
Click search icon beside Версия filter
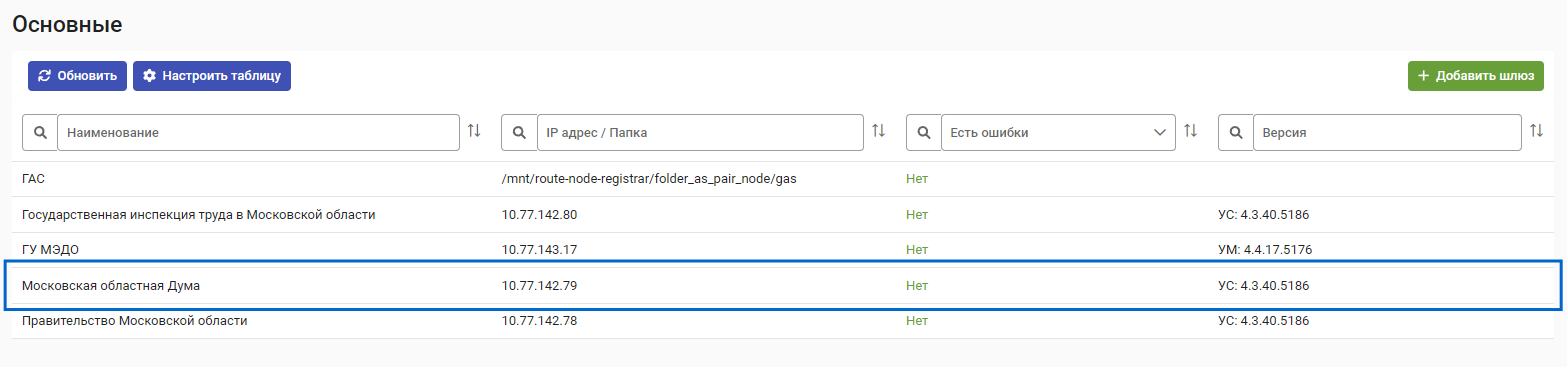pos(1236,132)
